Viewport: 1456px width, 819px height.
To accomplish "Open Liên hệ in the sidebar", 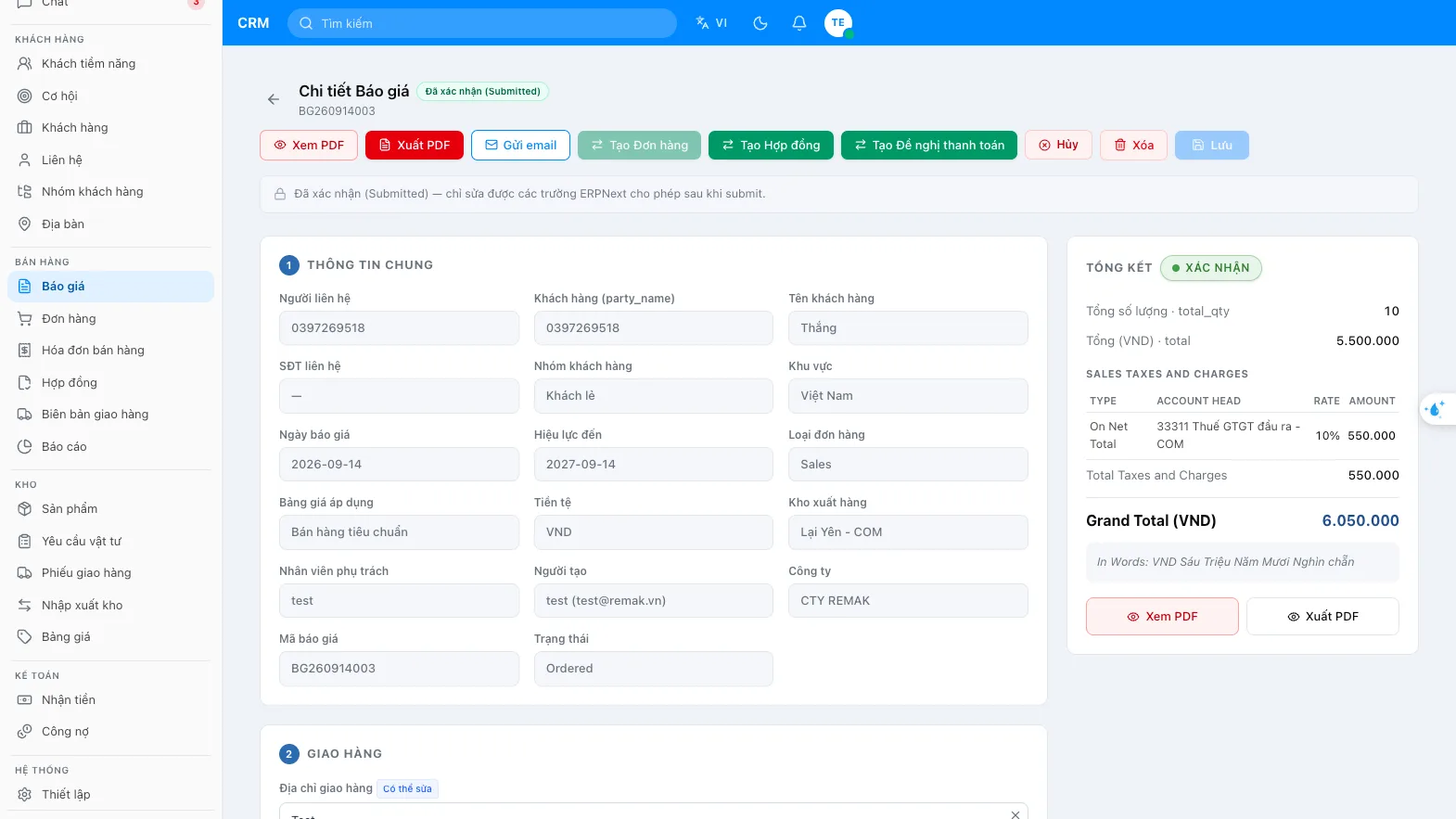I will coord(110,160).
